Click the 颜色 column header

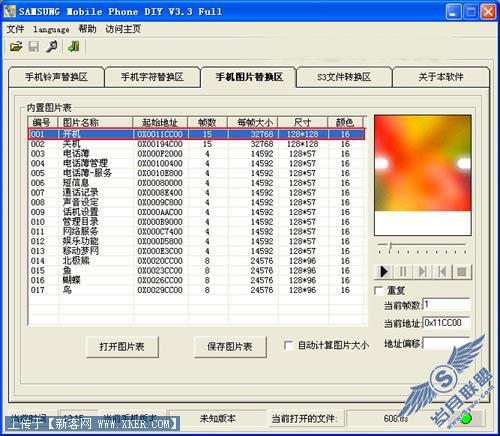(x=345, y=122)
